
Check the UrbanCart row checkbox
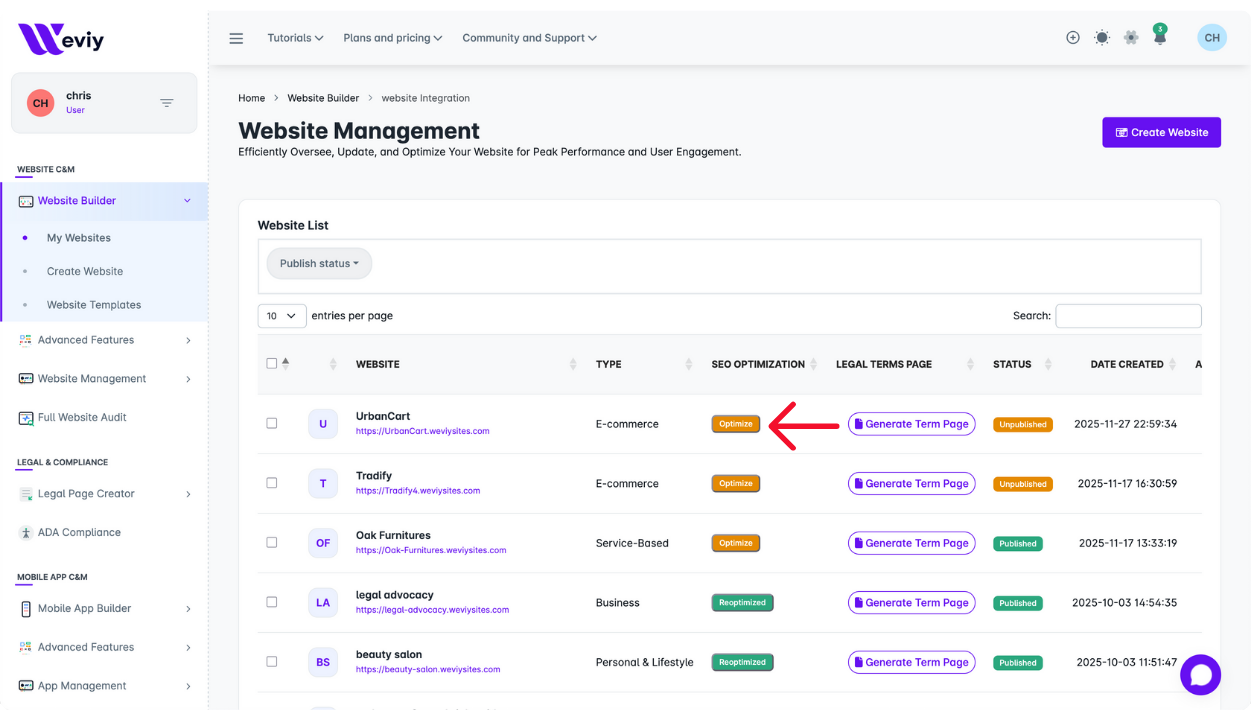pyautogui.click(x=272, y=423)
